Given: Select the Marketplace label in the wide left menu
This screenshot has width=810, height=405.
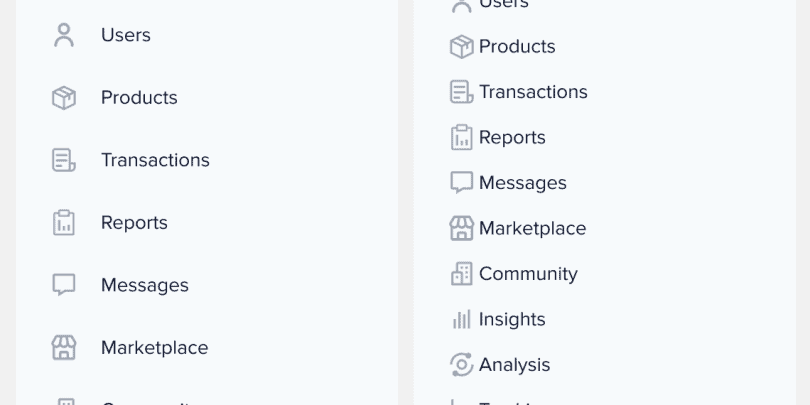Looking at the screenshot, I should point(154,348).
